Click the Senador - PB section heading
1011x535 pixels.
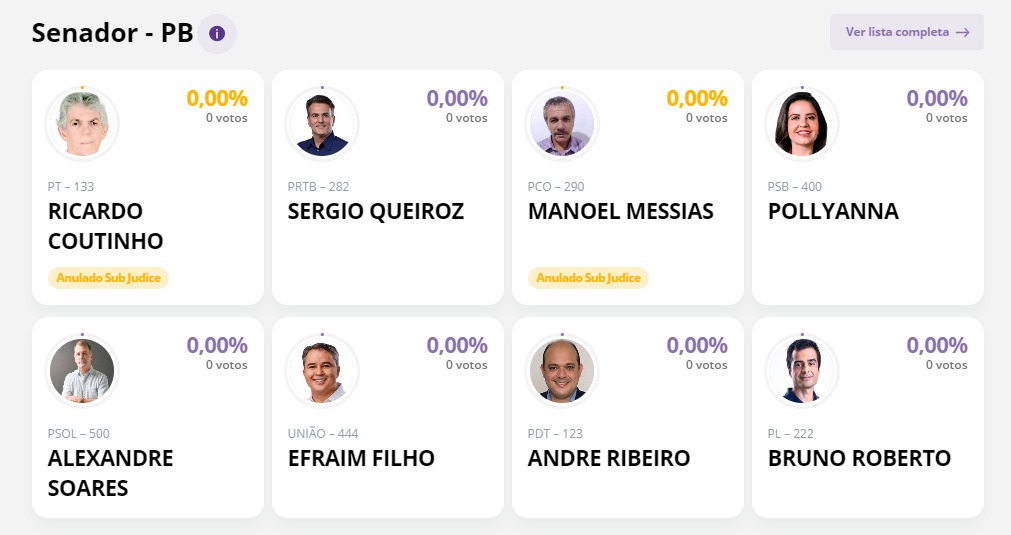112,33
